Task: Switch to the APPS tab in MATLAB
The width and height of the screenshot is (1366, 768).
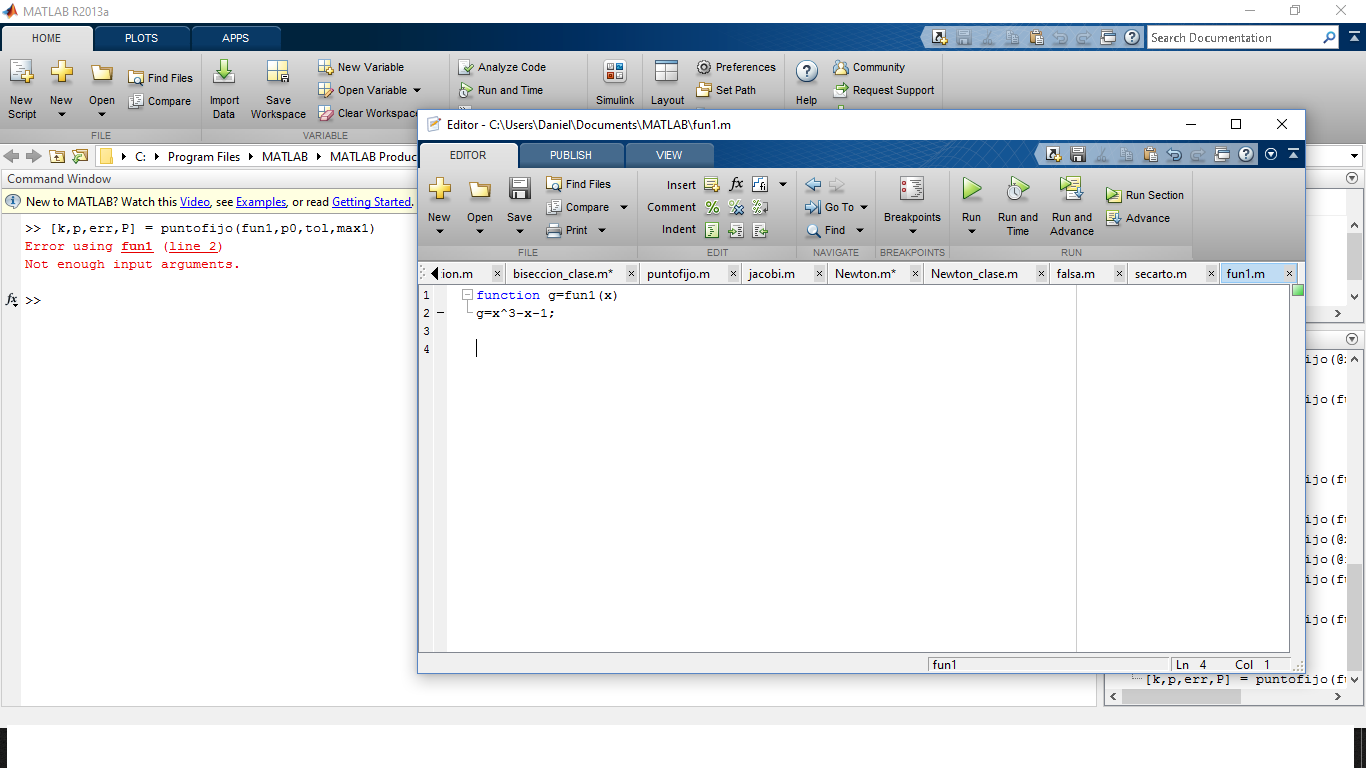Action: click(236, 38)
